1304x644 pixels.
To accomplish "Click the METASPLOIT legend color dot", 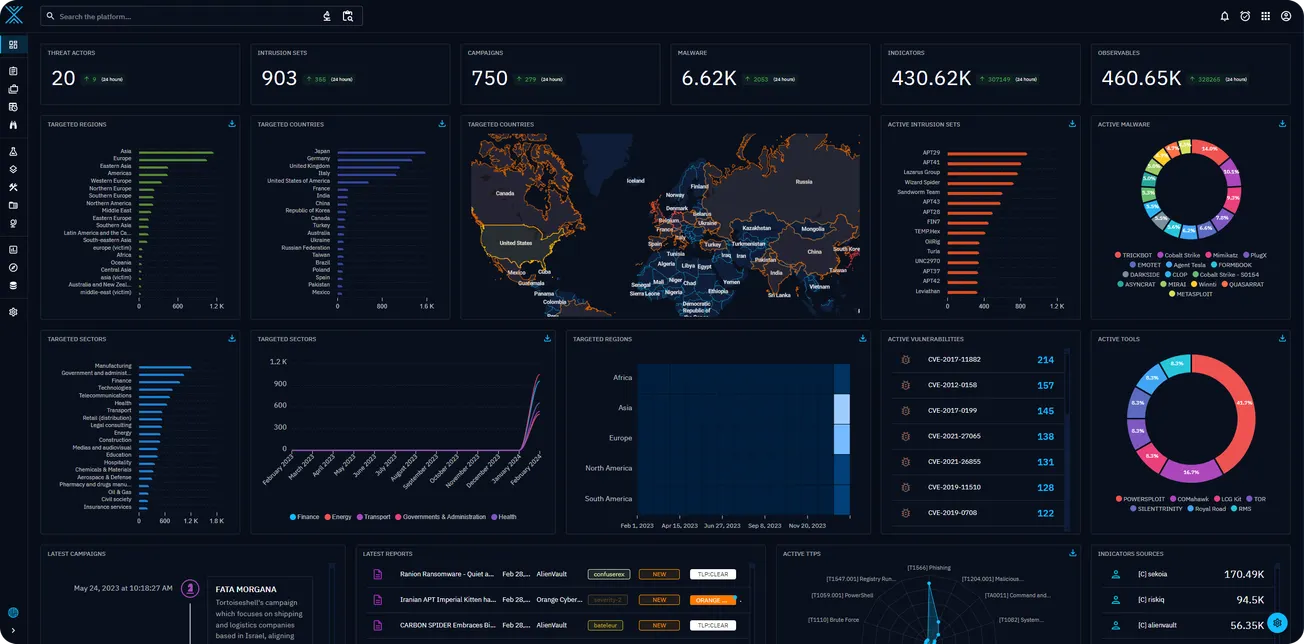I will (x=1172, y=295).
